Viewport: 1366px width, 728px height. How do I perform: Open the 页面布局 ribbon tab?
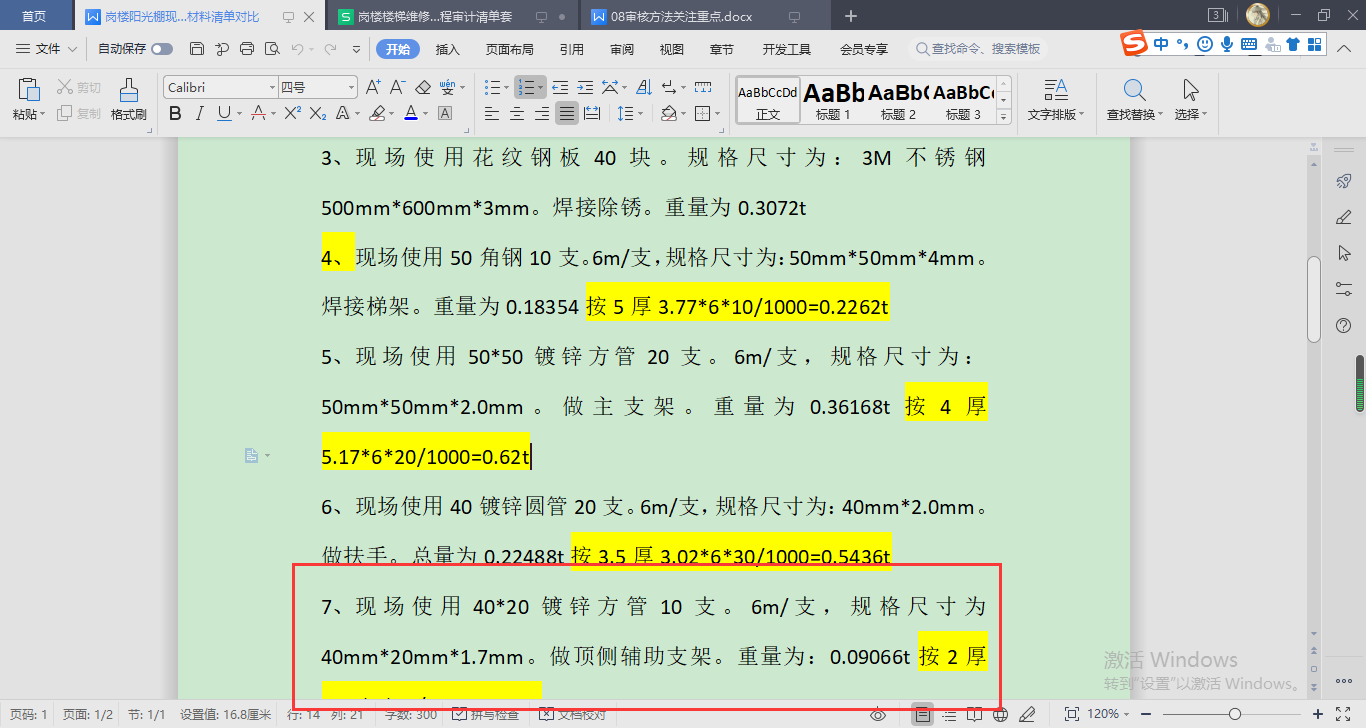click(x=509, y=49)
